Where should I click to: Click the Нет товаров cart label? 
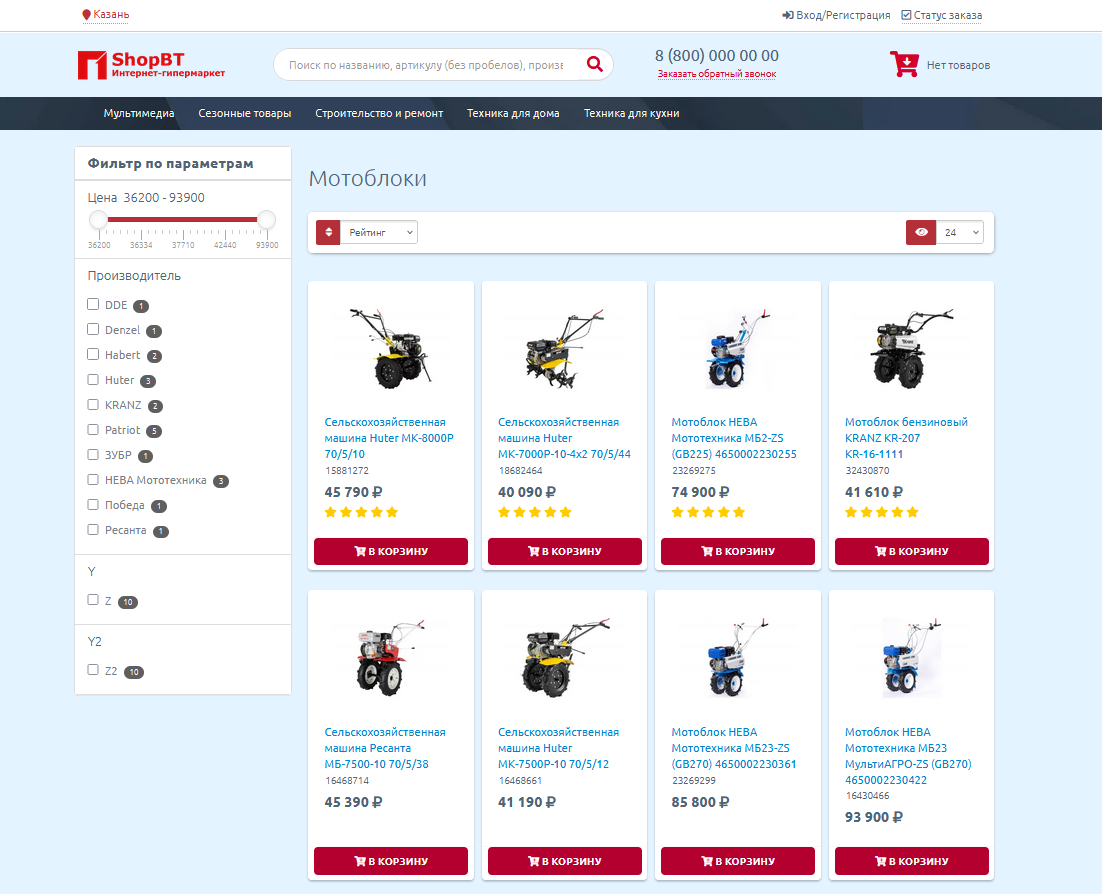959,65
